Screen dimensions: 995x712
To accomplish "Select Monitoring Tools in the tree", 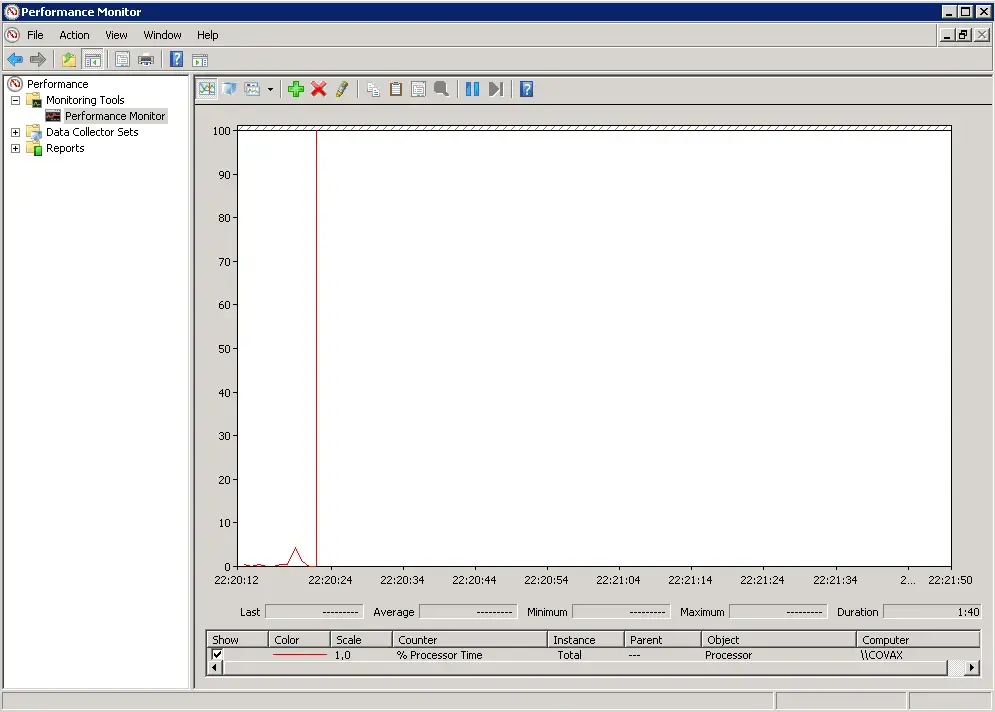I will click(85, 100).
